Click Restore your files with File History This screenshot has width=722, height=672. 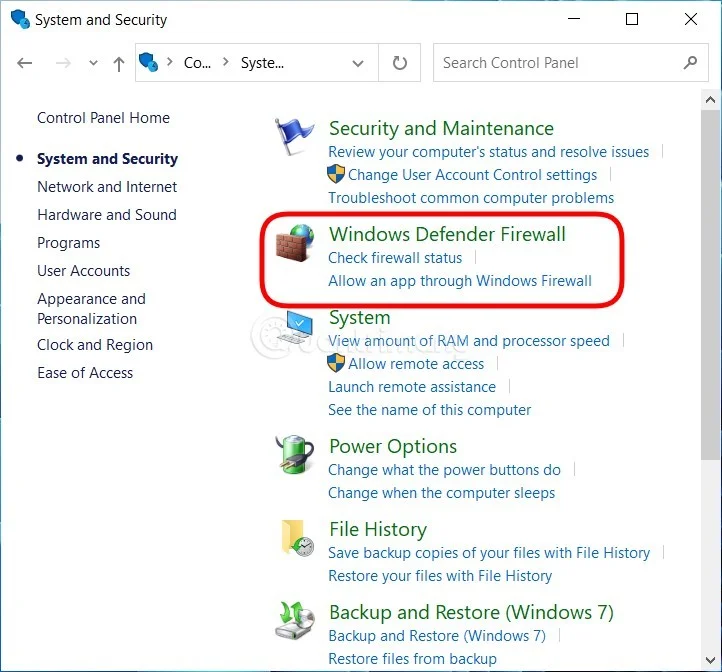pos(440,576)
